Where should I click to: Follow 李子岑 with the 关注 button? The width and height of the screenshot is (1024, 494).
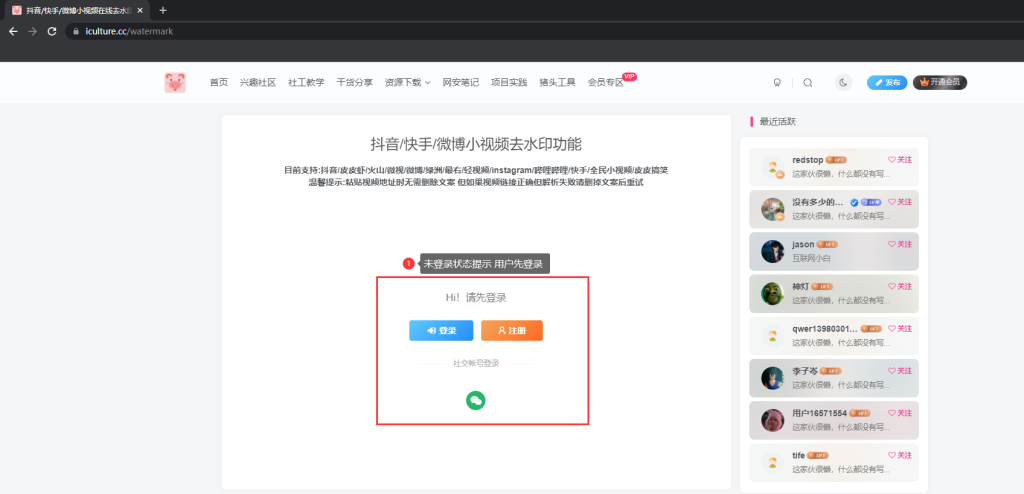900,370
